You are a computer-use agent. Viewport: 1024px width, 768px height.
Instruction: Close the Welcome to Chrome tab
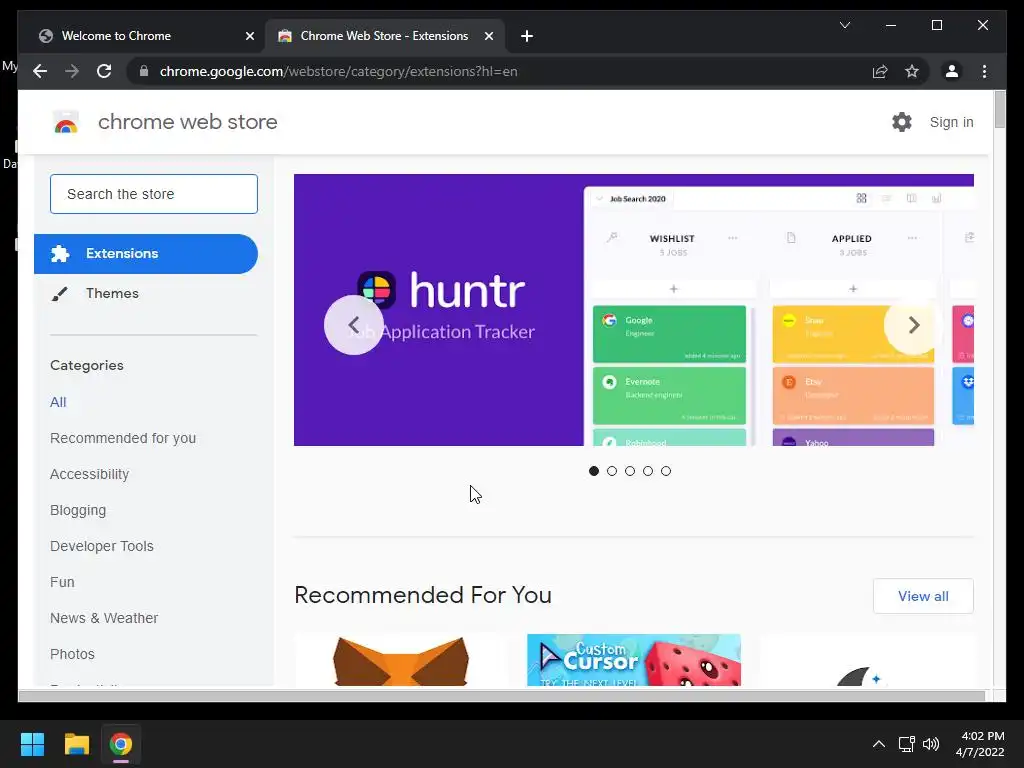249,36
